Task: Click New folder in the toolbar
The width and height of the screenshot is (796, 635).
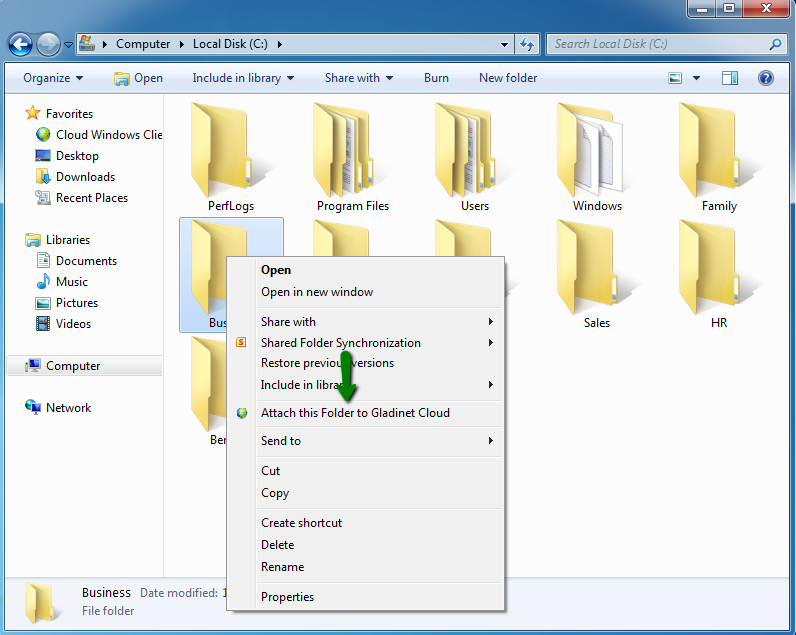Action: click(x=508, y=78)
